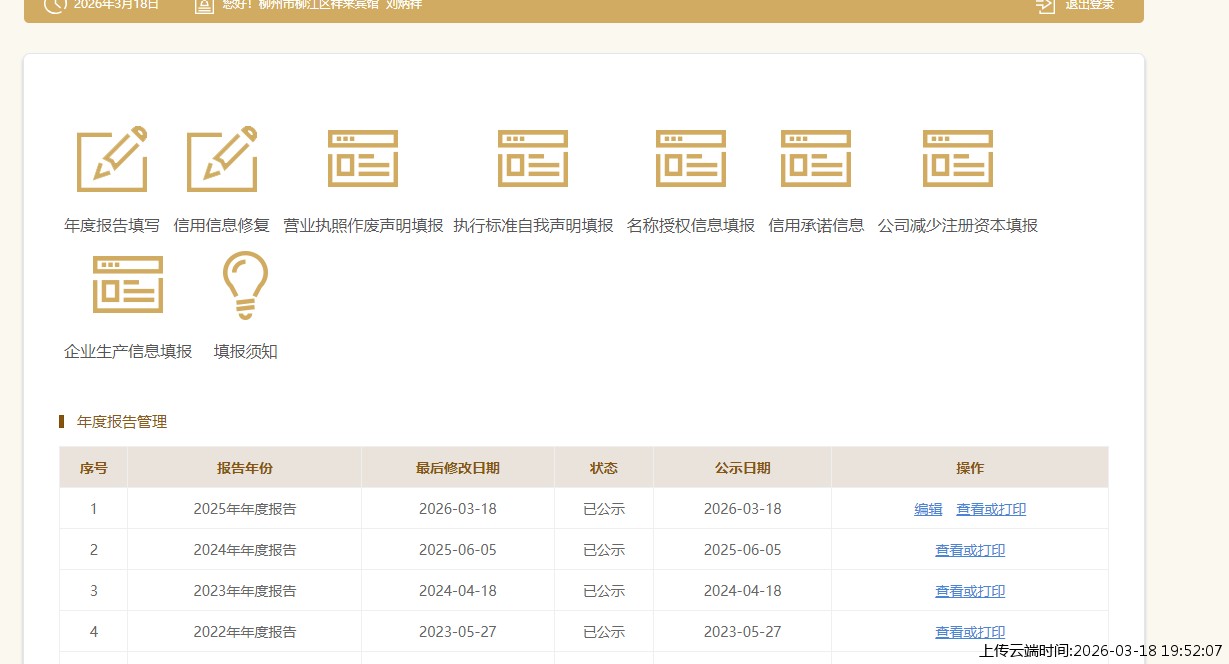Open the 年度报告填写 pencil icon
The image size is (1229, 664).
[x=112, y=160]
